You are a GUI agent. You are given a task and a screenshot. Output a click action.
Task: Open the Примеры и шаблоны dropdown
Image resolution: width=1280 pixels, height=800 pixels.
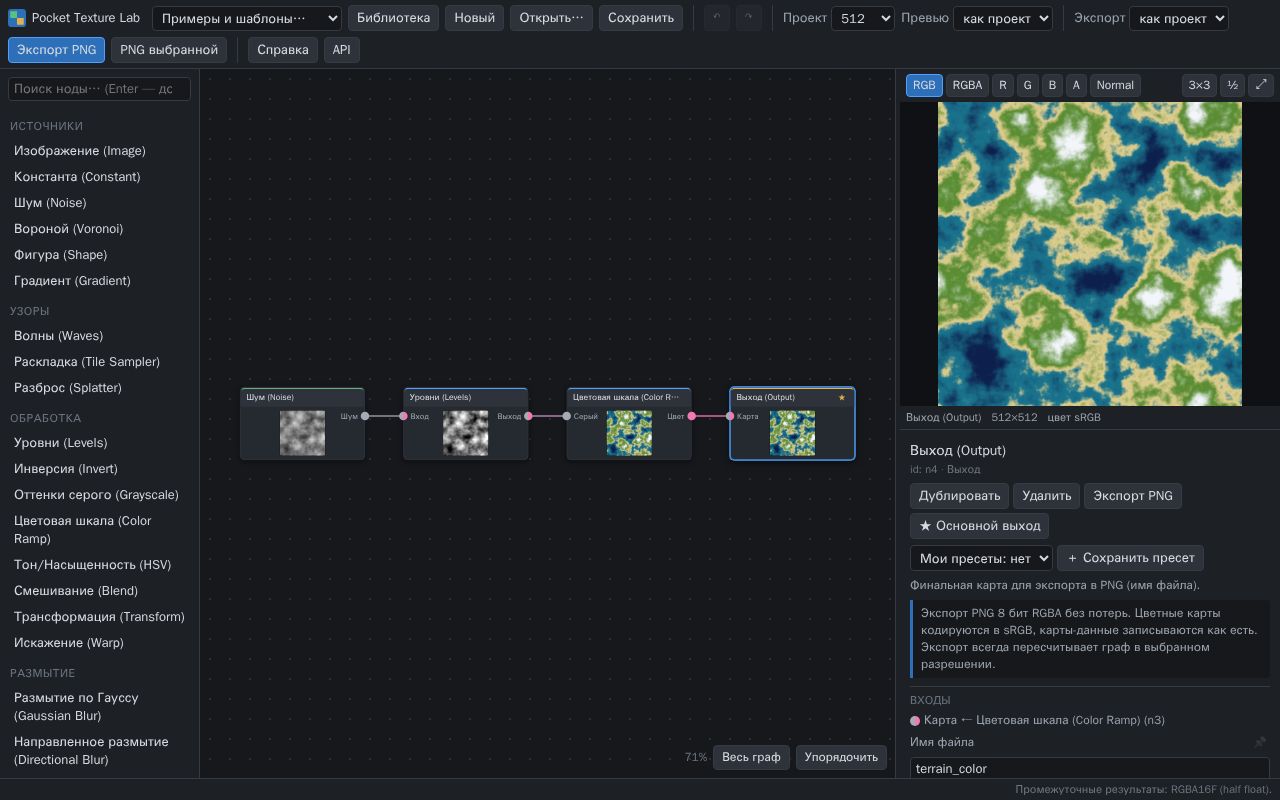(247, 18)
